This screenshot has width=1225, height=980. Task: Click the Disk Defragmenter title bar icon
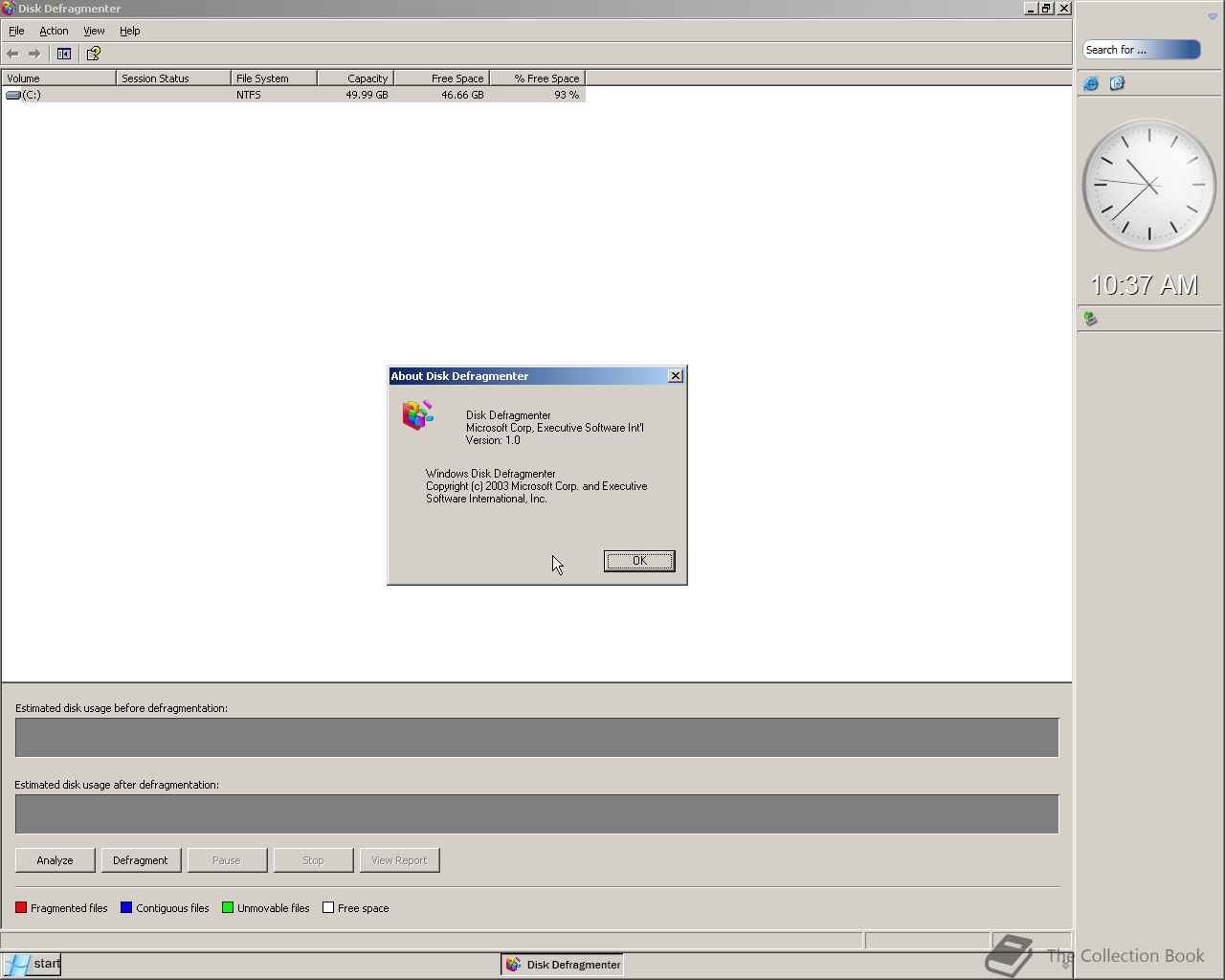pyautogui.click(x=9, y=9)
